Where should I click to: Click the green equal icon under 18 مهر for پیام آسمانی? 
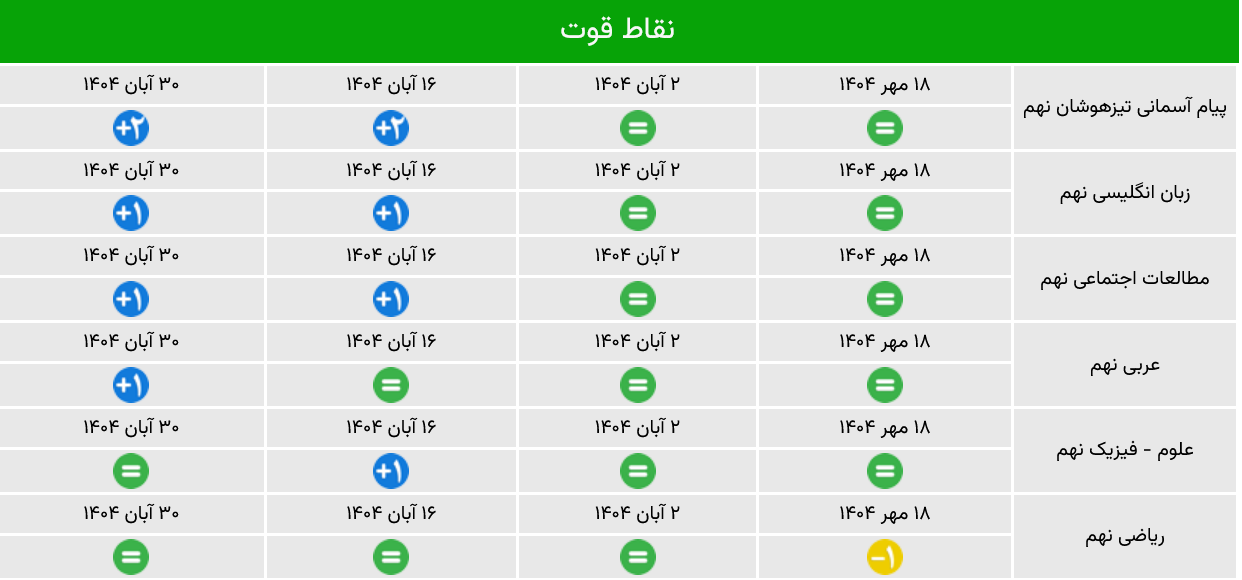pyautogui.click(x=884, y=128)
